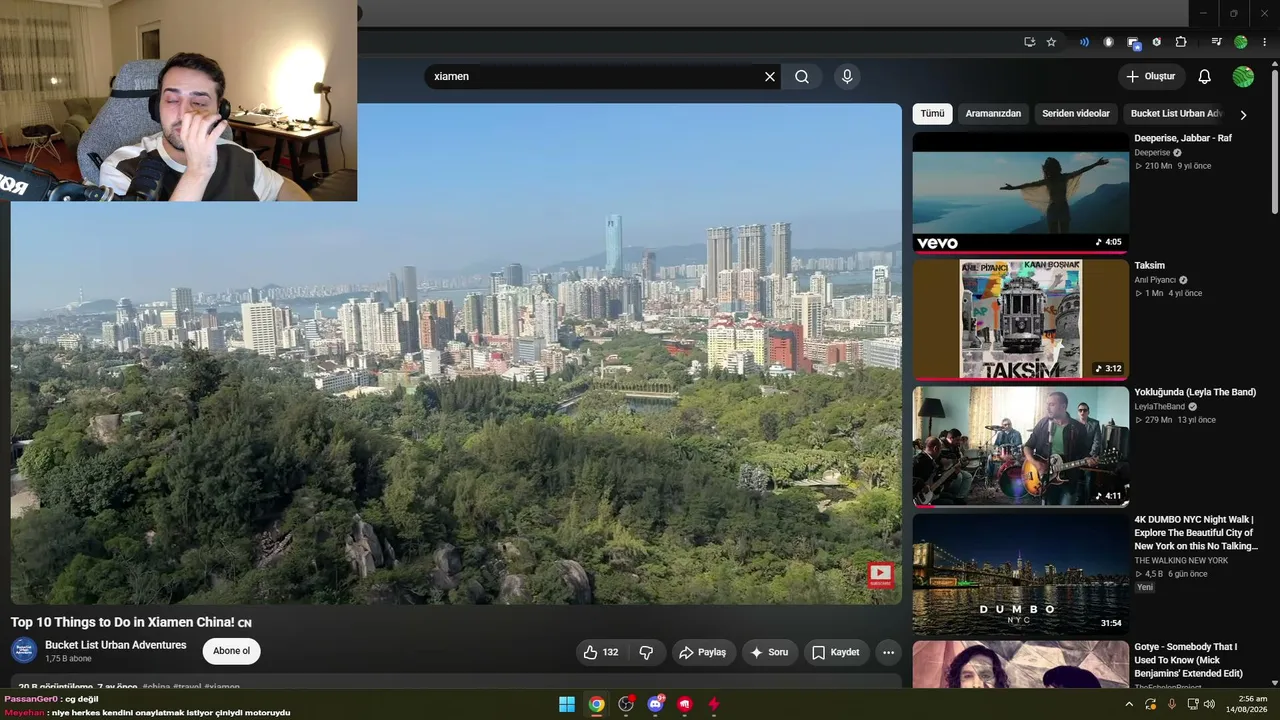The width and height of the screenshot is (1280, 720).
Task: Open the volume control in the system tray
Action: tap(1210, 704)
